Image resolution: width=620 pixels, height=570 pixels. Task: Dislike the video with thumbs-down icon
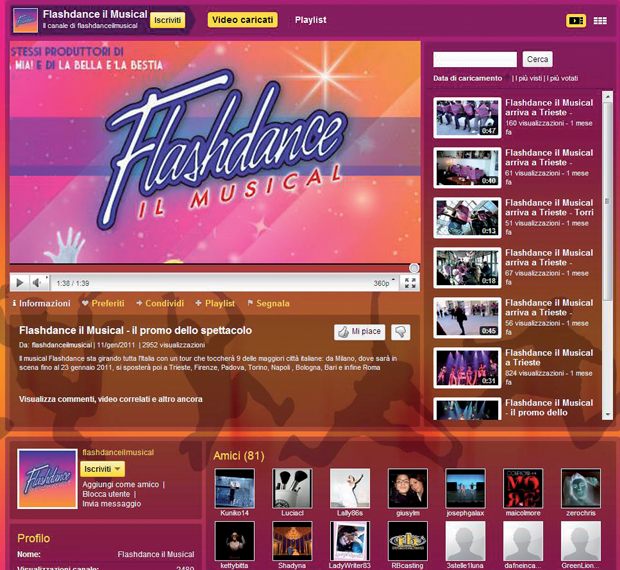401,332
